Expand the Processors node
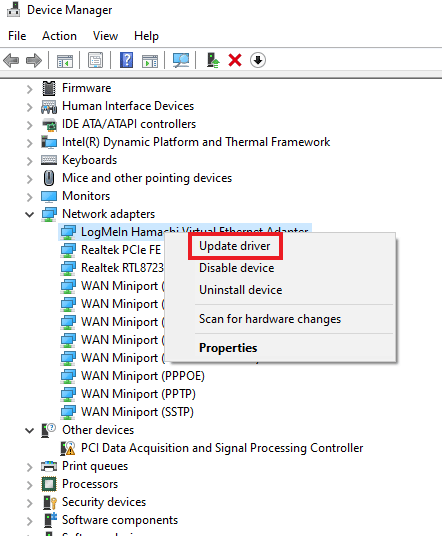 pyautogui.click(x=30, y=485)
